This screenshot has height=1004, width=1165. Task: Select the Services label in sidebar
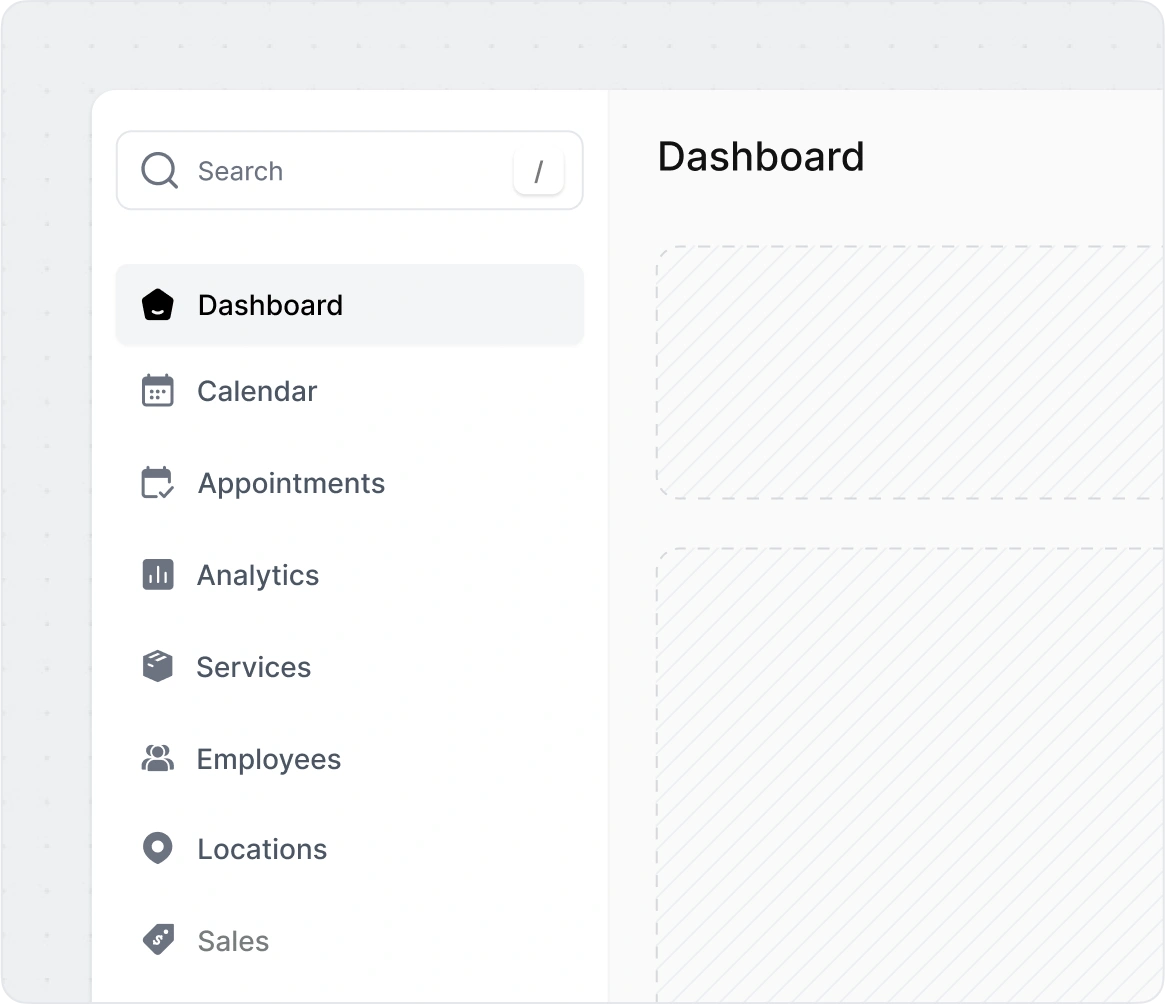coord(254,667)
